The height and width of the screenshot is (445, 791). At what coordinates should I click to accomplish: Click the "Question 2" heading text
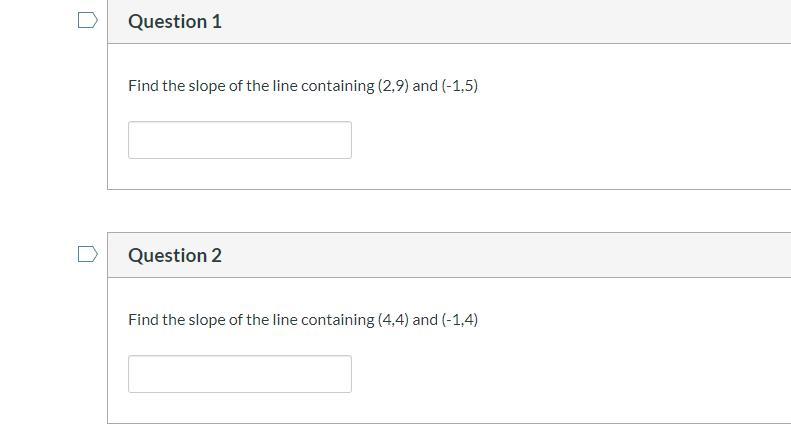click(175, 255)
